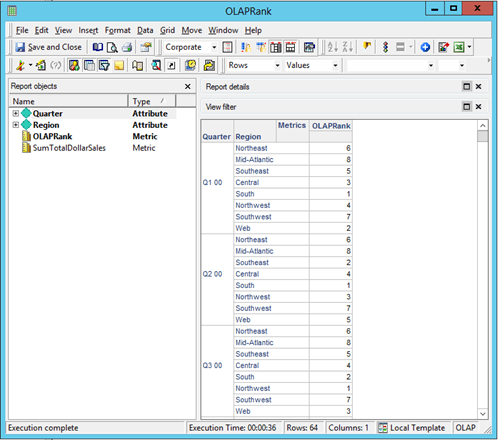Image resolution: width=498 pixels, height=440 pixels.
Task: Expand the Quarter attribute tree node
Action: tap(16, 113)
